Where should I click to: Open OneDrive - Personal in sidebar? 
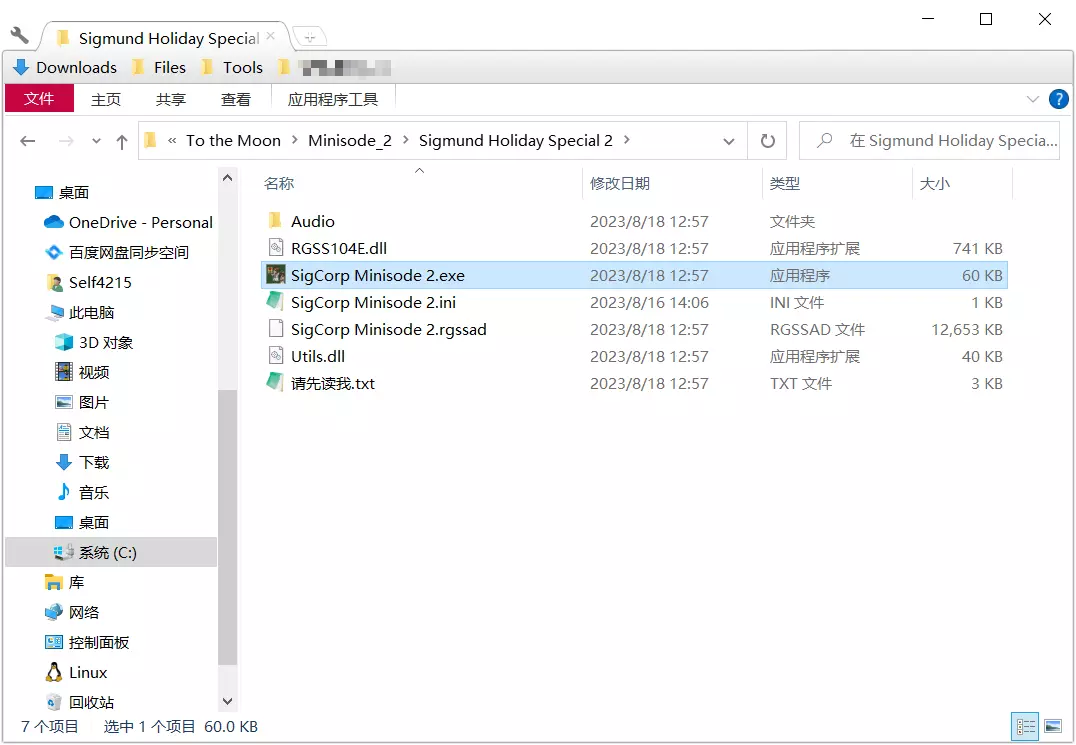point(128,222)
